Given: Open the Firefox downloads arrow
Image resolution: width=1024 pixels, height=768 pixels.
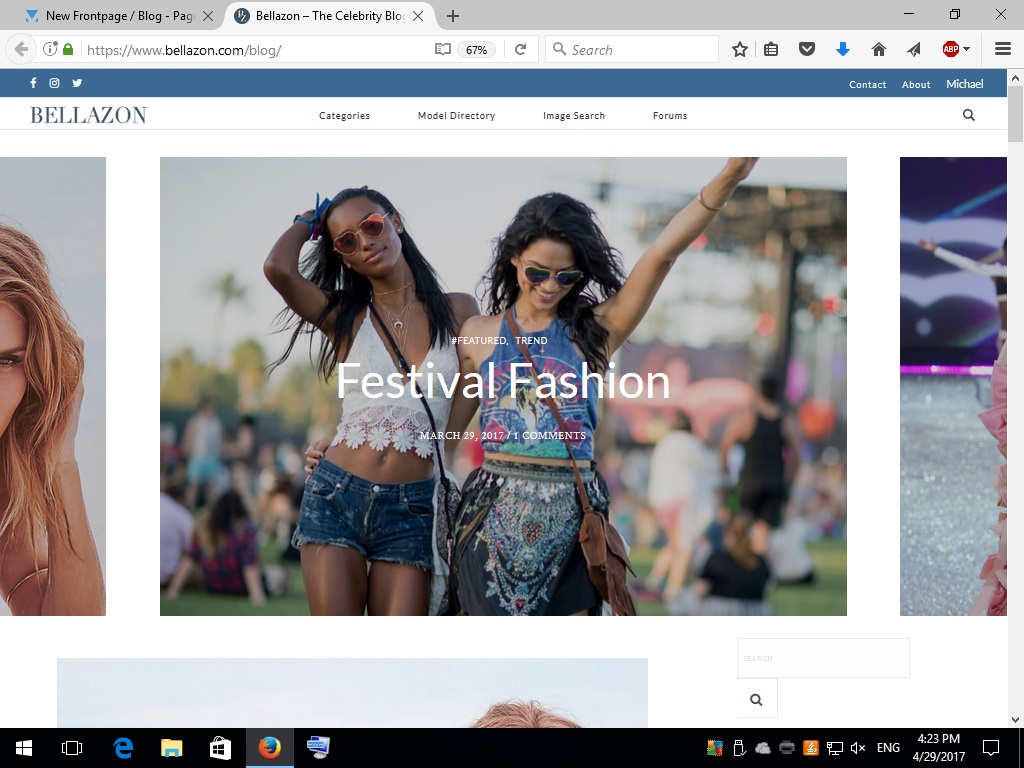Looking at the screenshot, I should coord(842,49).
